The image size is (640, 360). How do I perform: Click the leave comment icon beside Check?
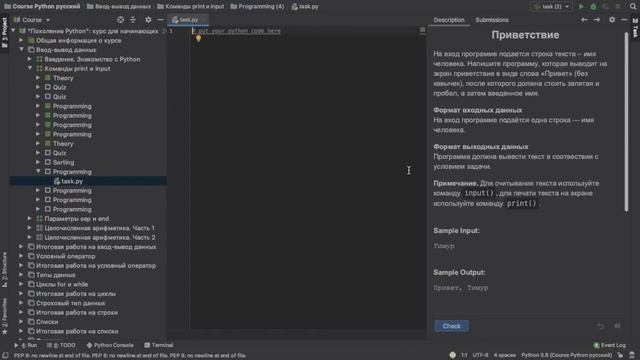pyautogui.click(x=618, y=326)
